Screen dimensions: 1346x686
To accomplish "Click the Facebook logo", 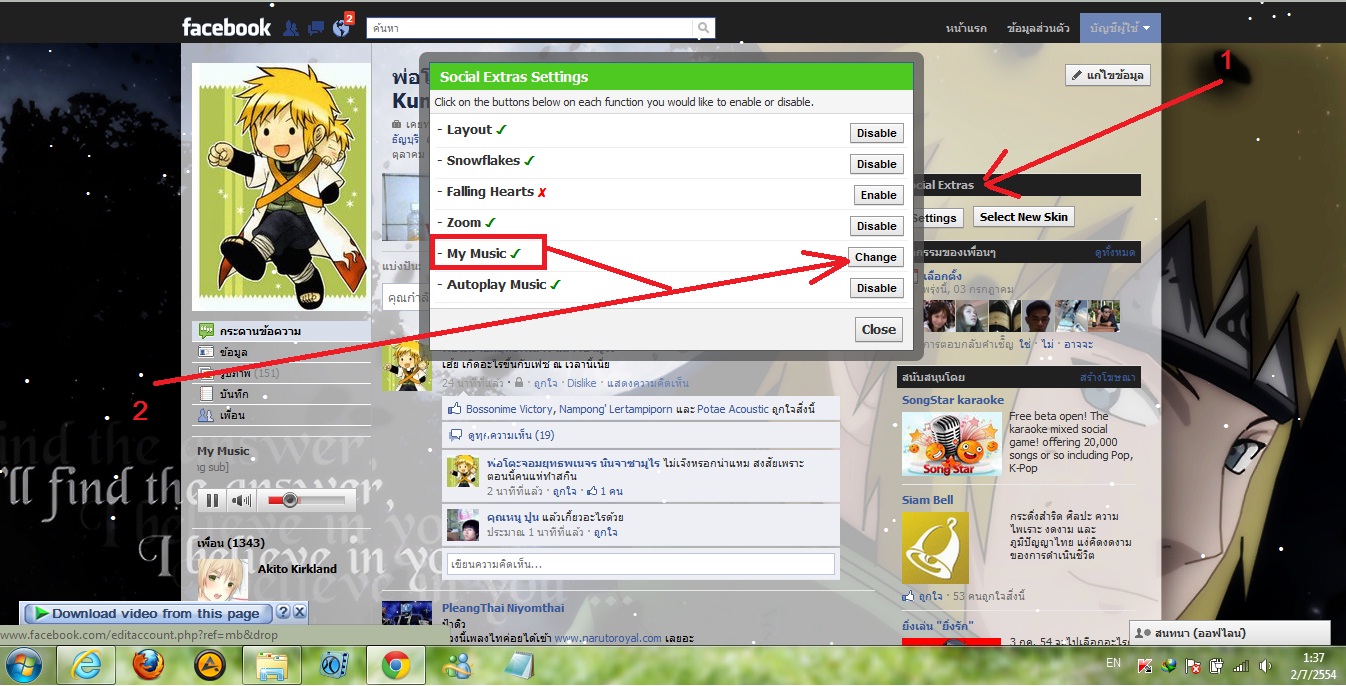I will [x=226, y=27].
